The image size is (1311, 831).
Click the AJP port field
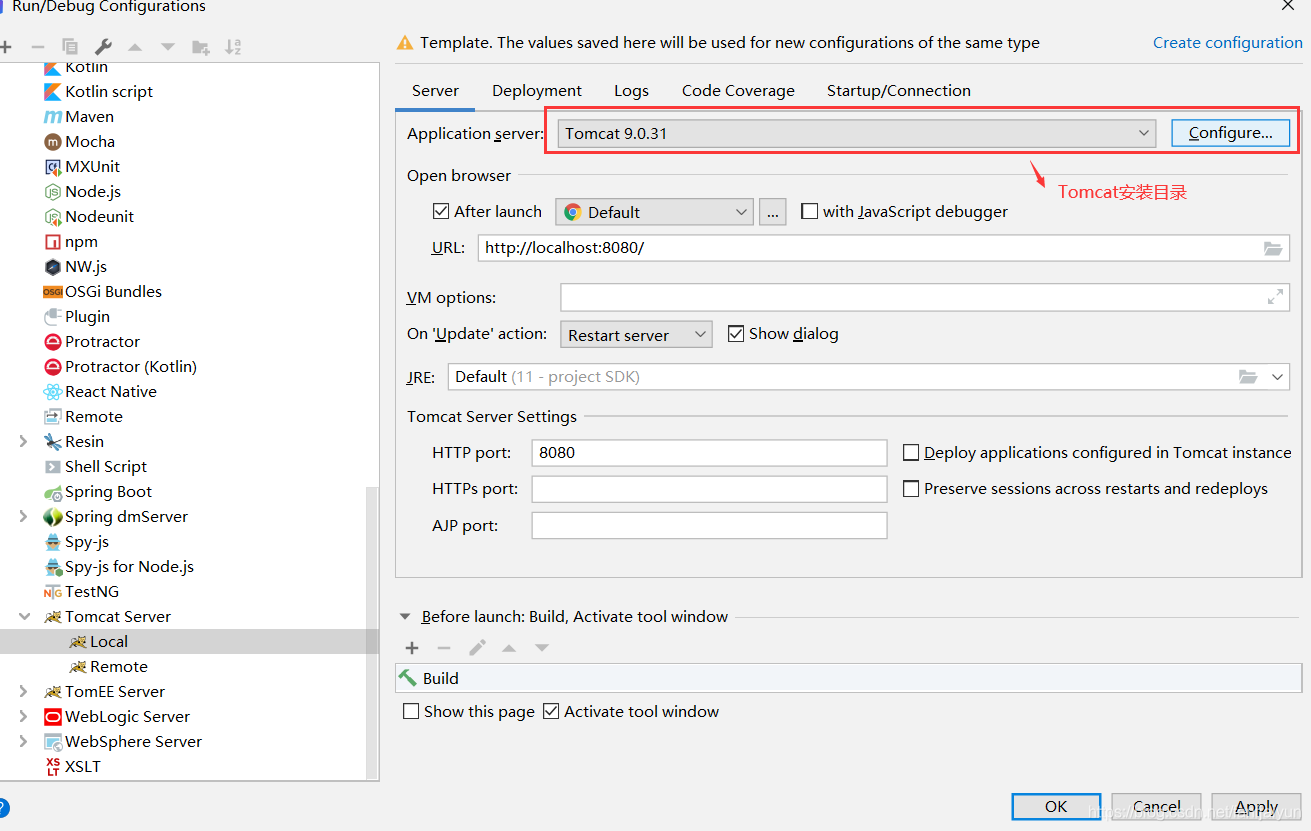[709, 526]
